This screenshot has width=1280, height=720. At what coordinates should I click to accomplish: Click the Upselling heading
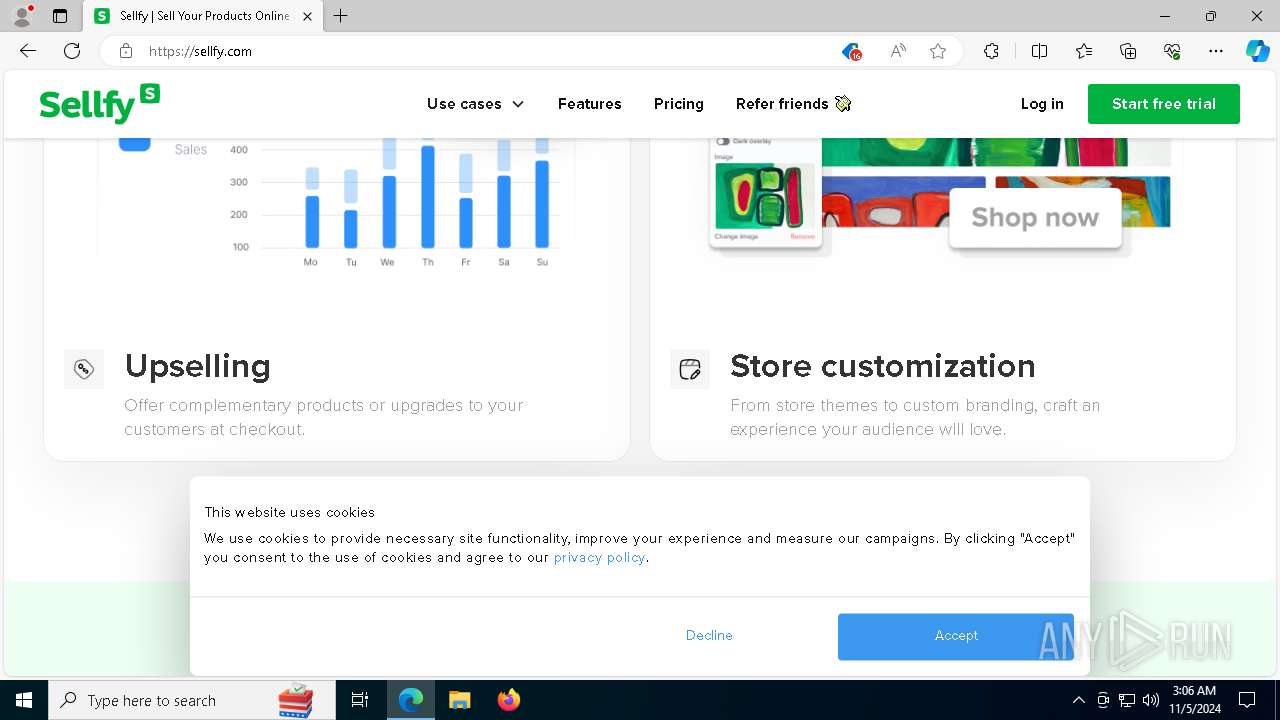click(198, 366)
